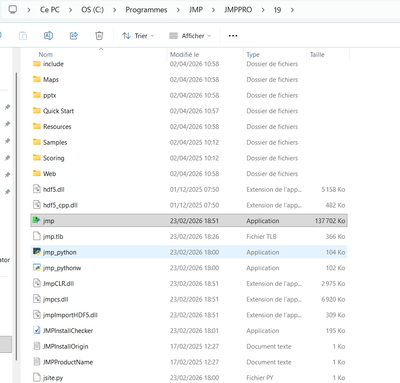
Task: Expand the chevron after JMP in path
Action: pos(213,10)
